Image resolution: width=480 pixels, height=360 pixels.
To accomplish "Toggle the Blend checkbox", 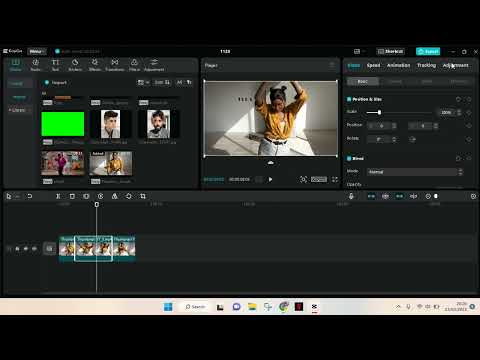I will [x=349, y=158].
